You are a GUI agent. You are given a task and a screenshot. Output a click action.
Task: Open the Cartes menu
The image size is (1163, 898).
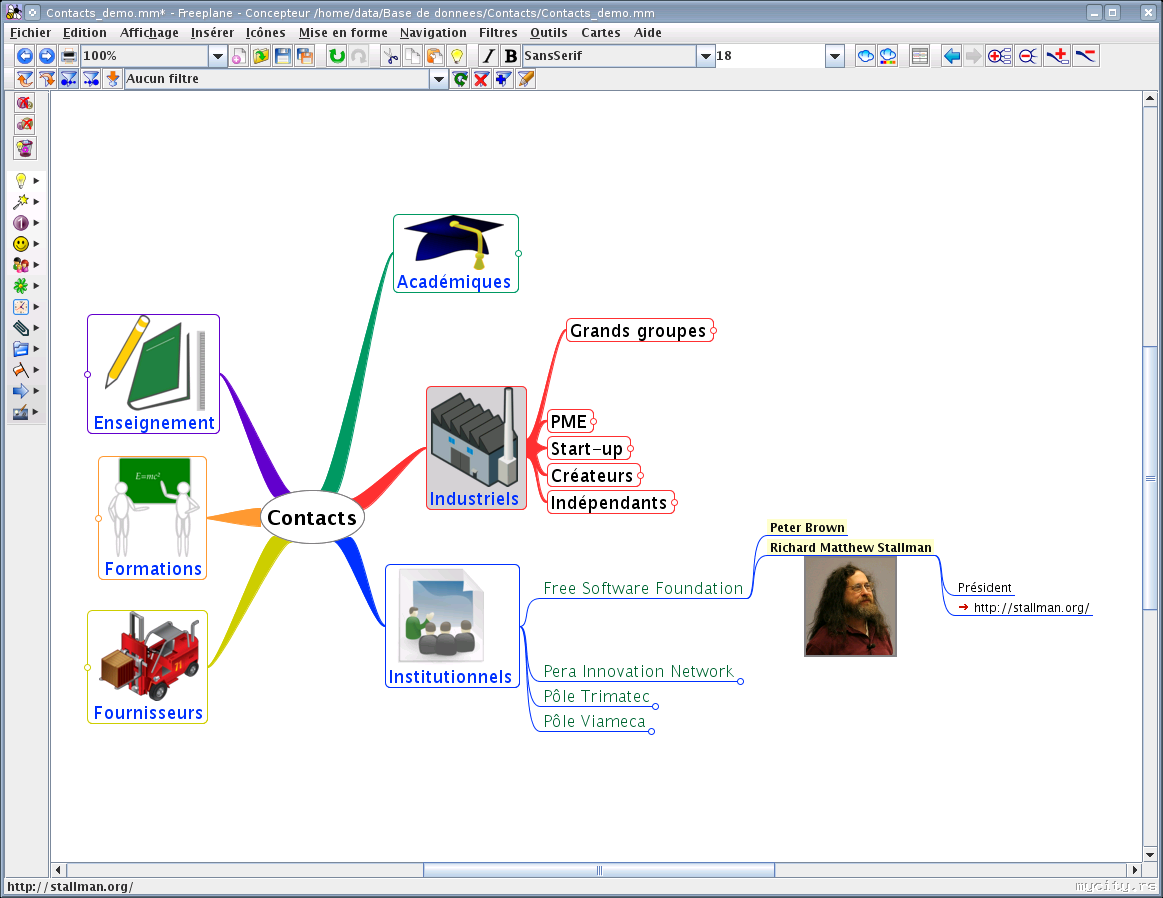tap(601, 33)
